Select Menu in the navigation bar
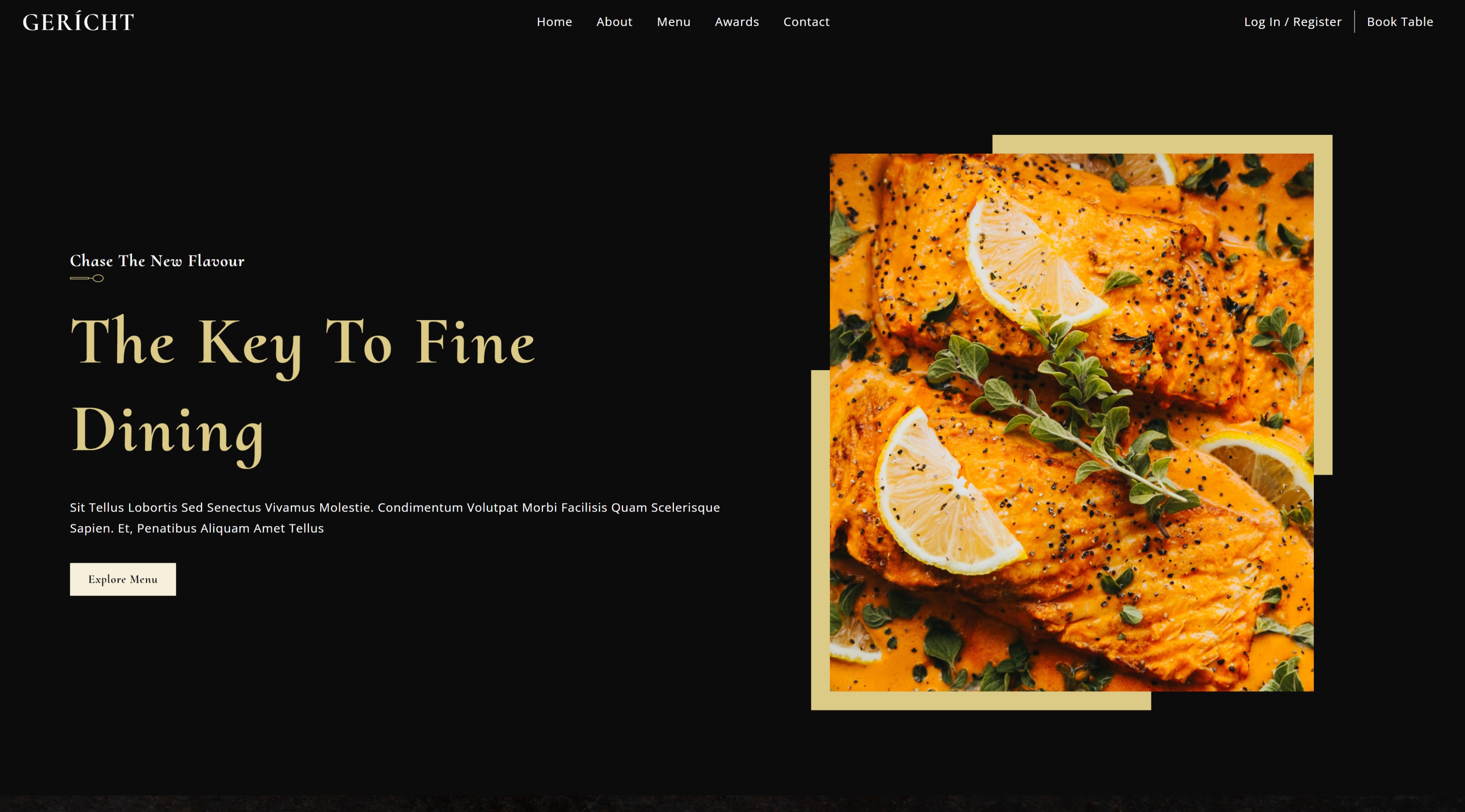Image resolution: width=1465 pixels, height=812 pixels. pyautogui.click(x=673, y=22)
